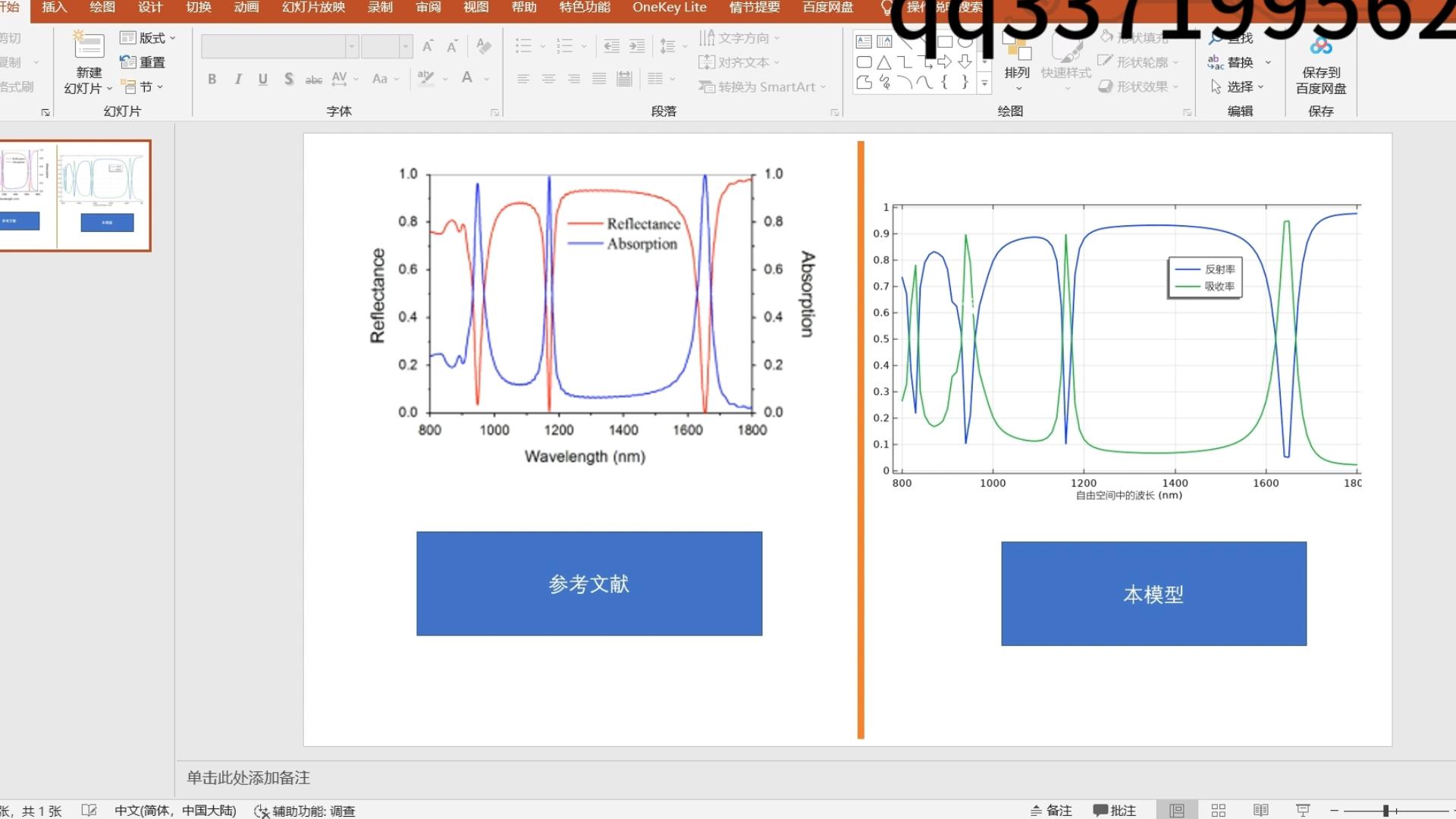The image size is (1456, 819).
Task: Align text left
Action: pyautogui.click(x=523, y=79)
